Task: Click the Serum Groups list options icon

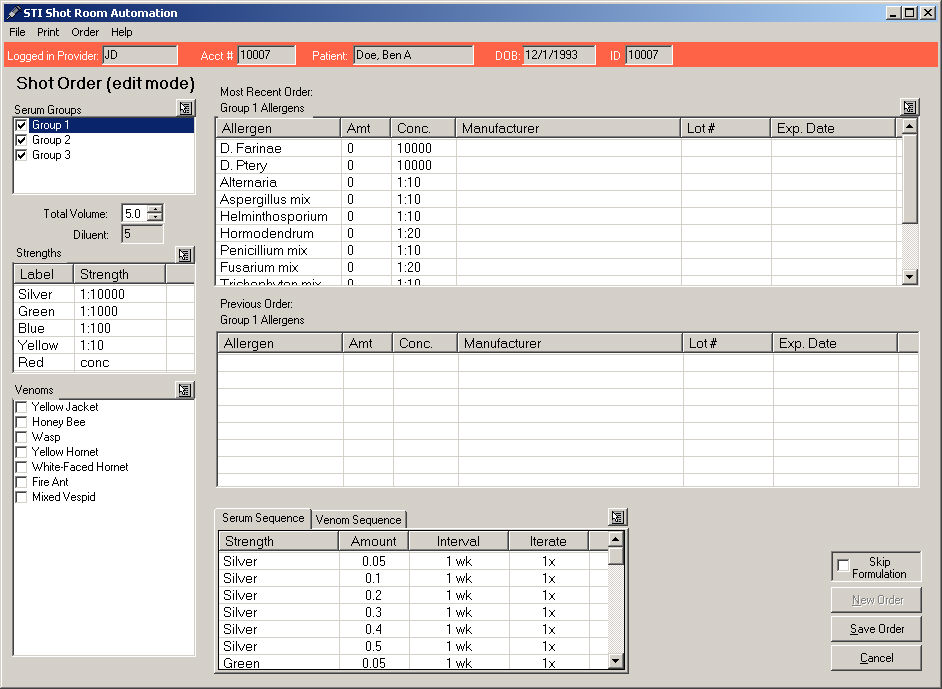Action: [x=186, y=108]
